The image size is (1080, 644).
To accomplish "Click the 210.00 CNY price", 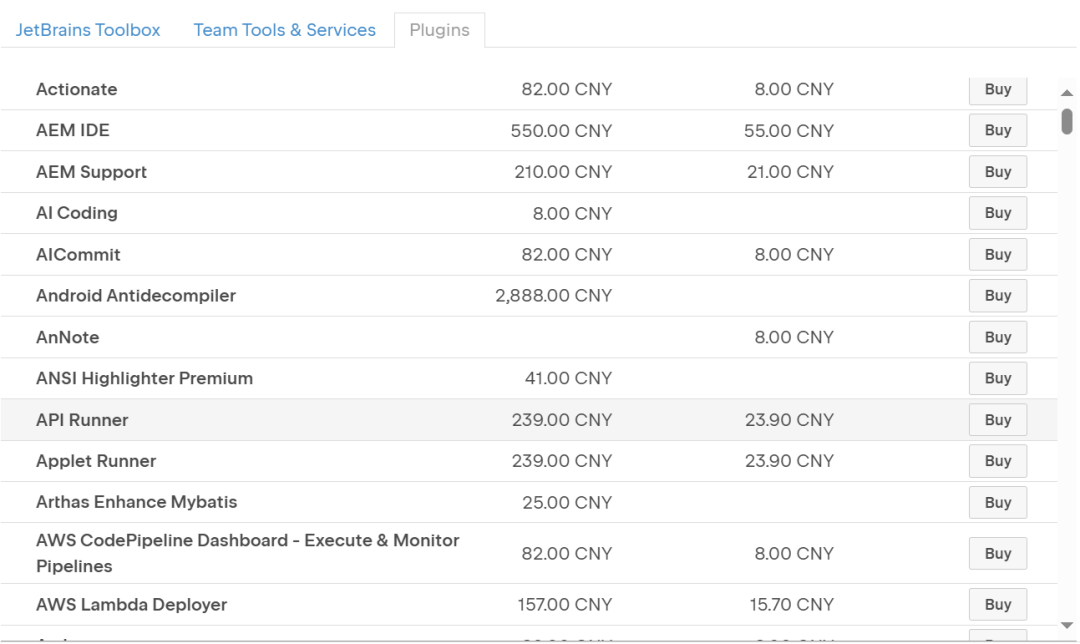I will click(563, 172).
